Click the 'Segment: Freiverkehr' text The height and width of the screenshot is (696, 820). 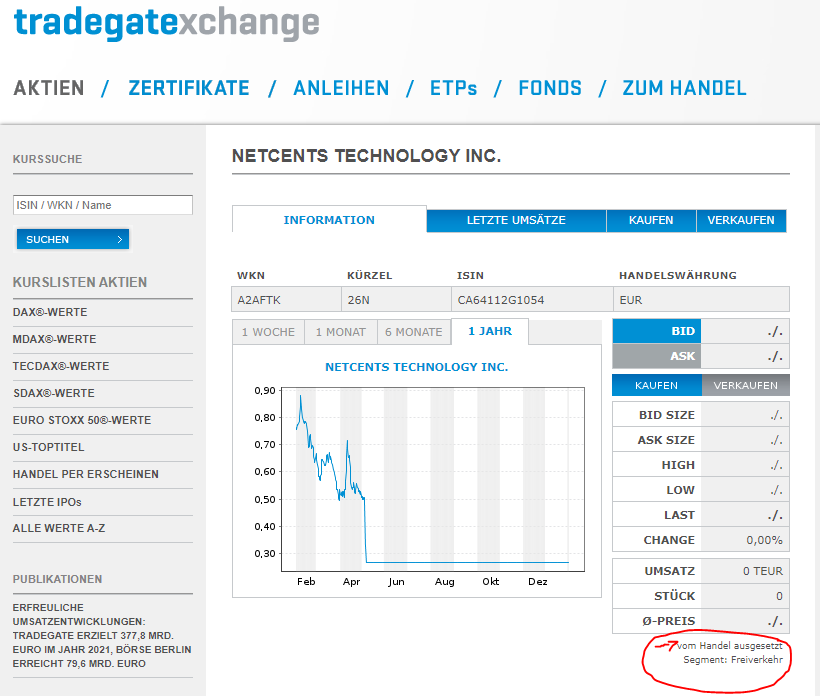coord(733,660)
